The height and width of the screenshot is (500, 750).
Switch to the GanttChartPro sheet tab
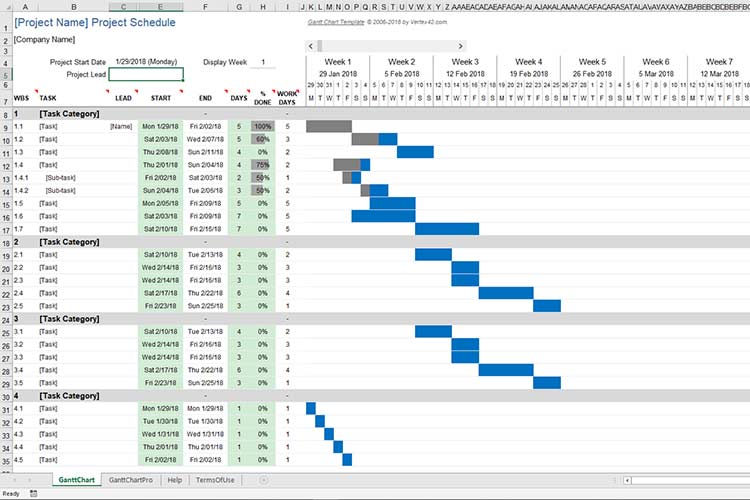click(x=131, y=481)
